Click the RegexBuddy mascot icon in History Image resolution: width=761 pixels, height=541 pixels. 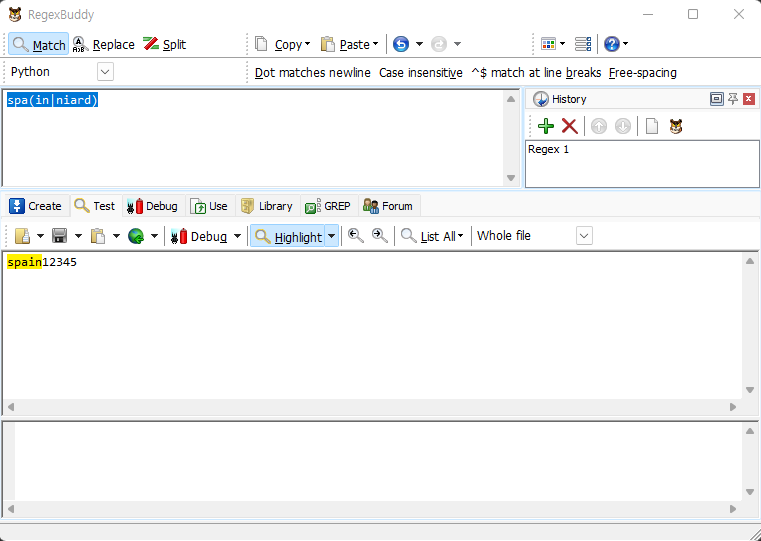tap(676, 126)
